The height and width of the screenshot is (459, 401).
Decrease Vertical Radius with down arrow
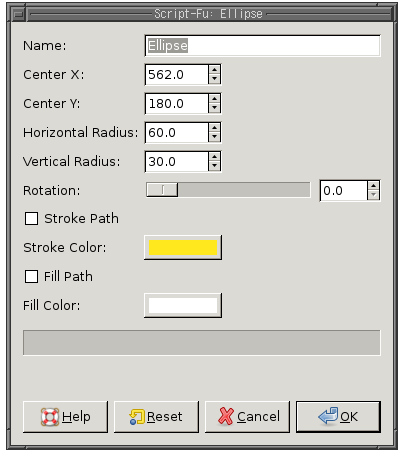coord(214,166)
